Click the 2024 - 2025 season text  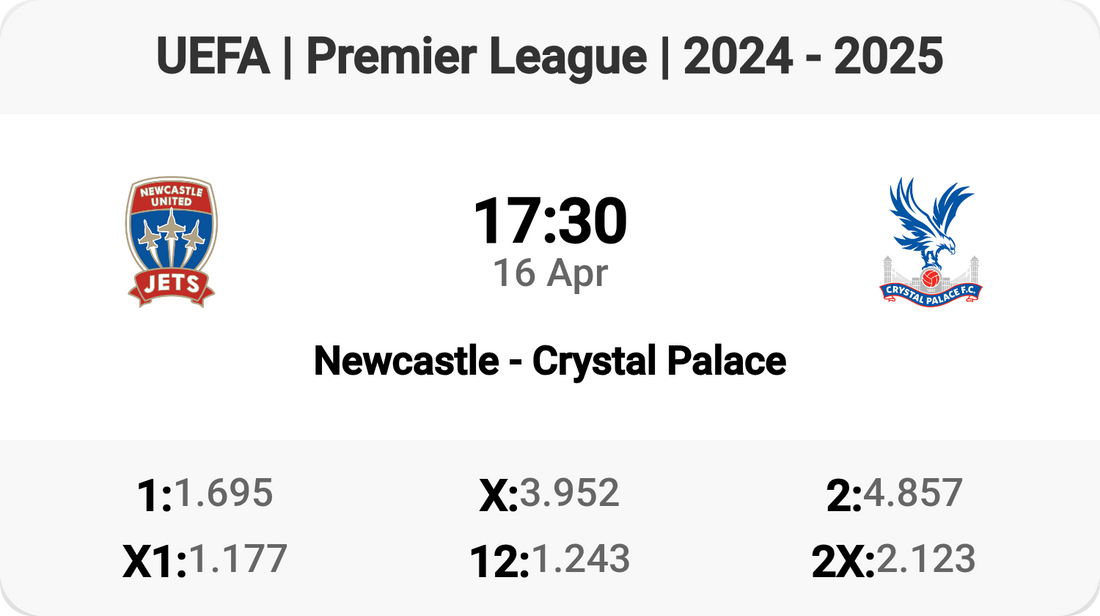(x=813, y=58)
